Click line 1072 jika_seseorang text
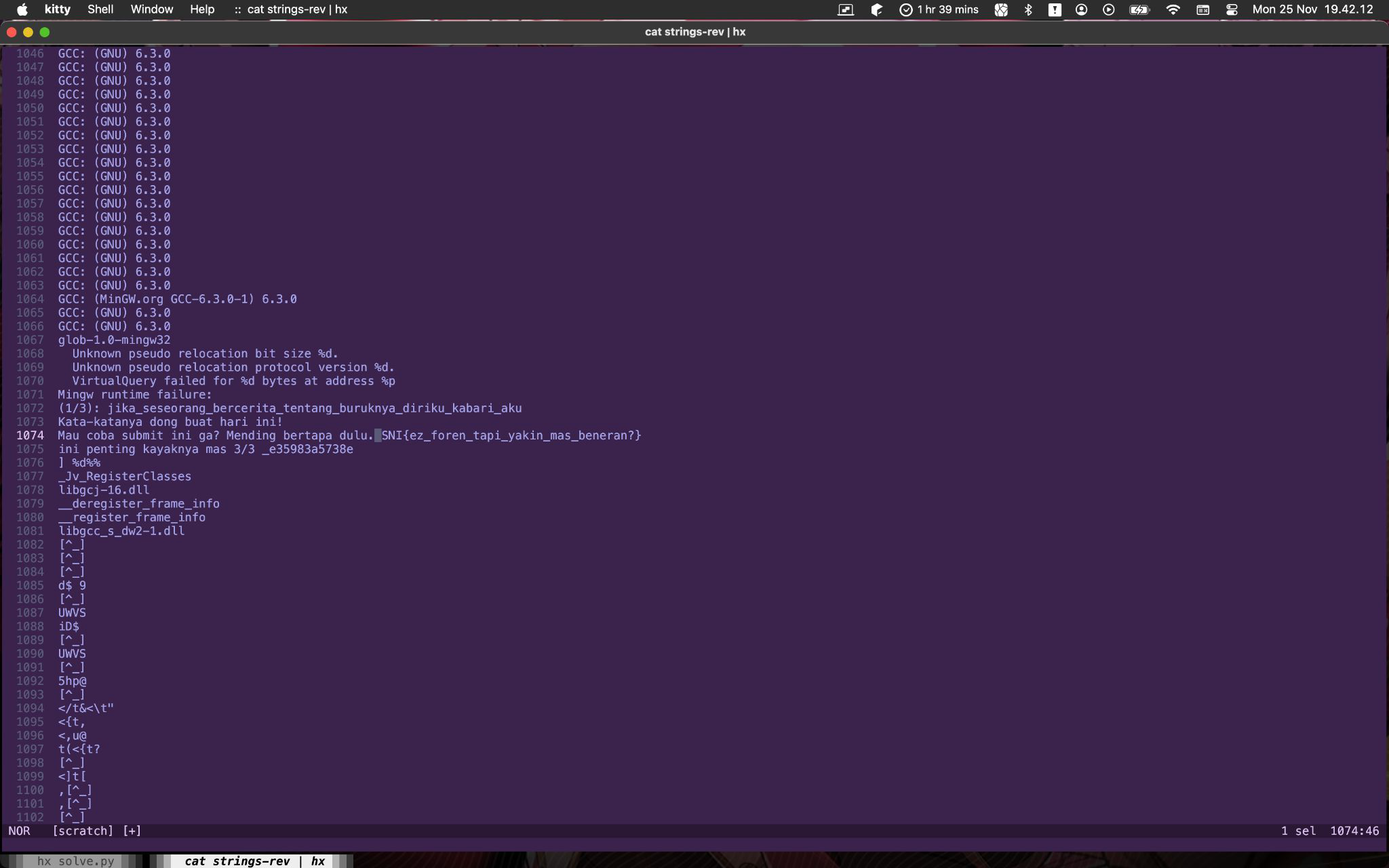The width and height of the screenshot is (1389, 868). click(x=314, y=408)
